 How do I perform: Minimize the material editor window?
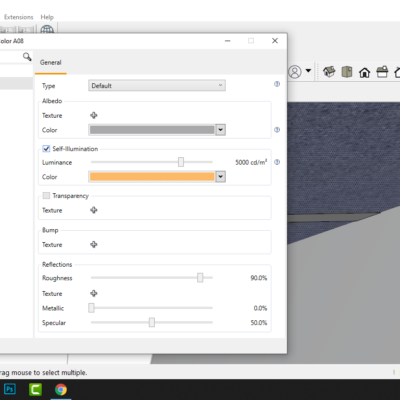[x=228, y=41]
